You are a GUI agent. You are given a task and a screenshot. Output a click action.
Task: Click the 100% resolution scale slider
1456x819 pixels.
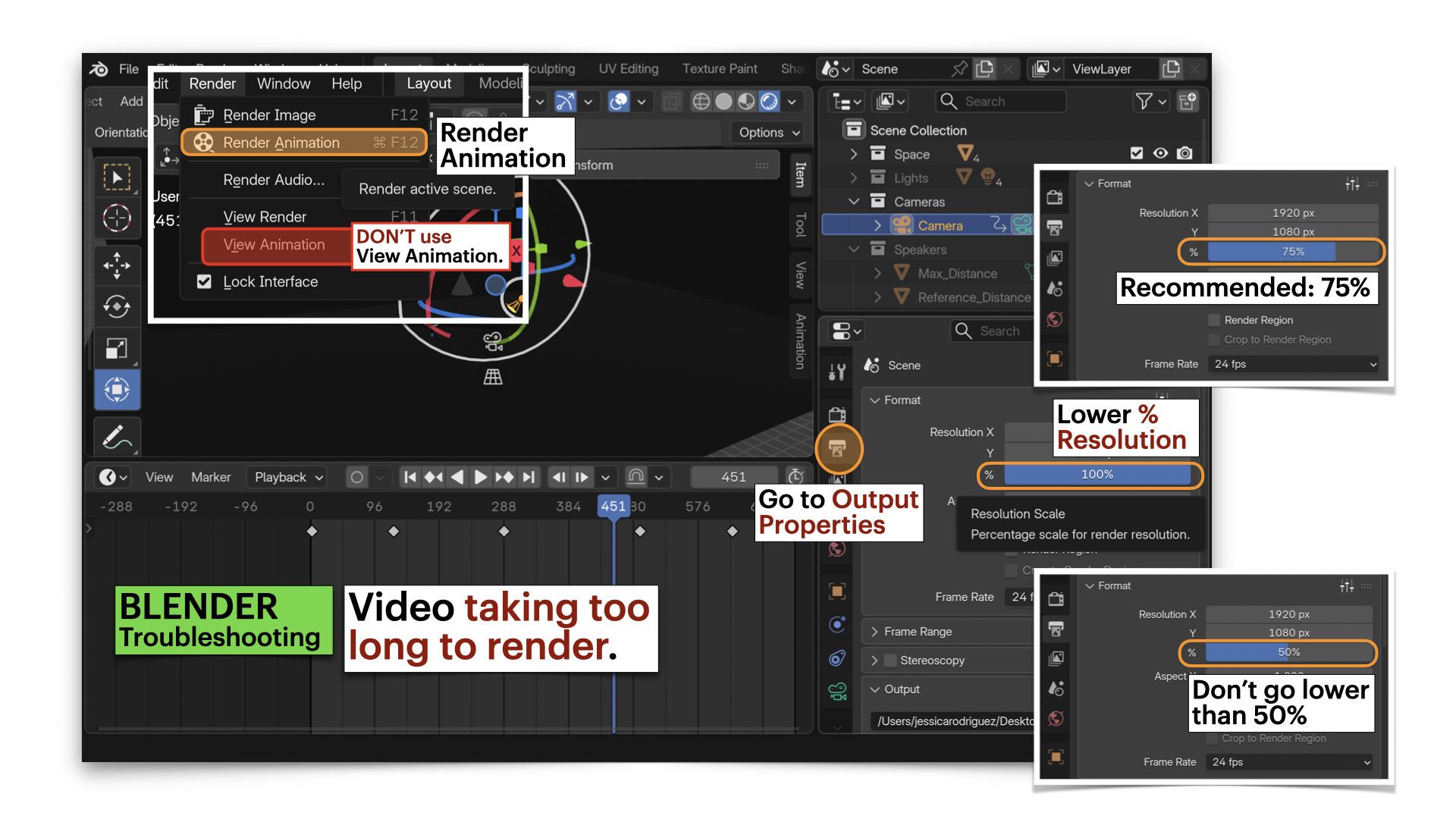coord(1097,475)
